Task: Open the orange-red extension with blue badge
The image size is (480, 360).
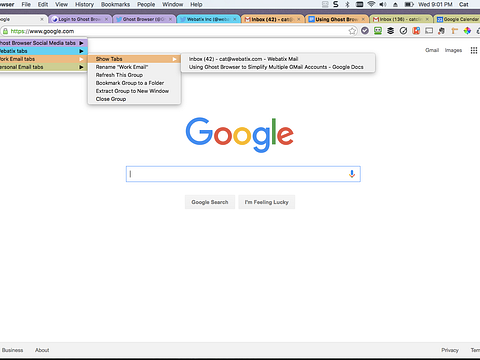Action: pyautogui.click(x=416, y=31)
